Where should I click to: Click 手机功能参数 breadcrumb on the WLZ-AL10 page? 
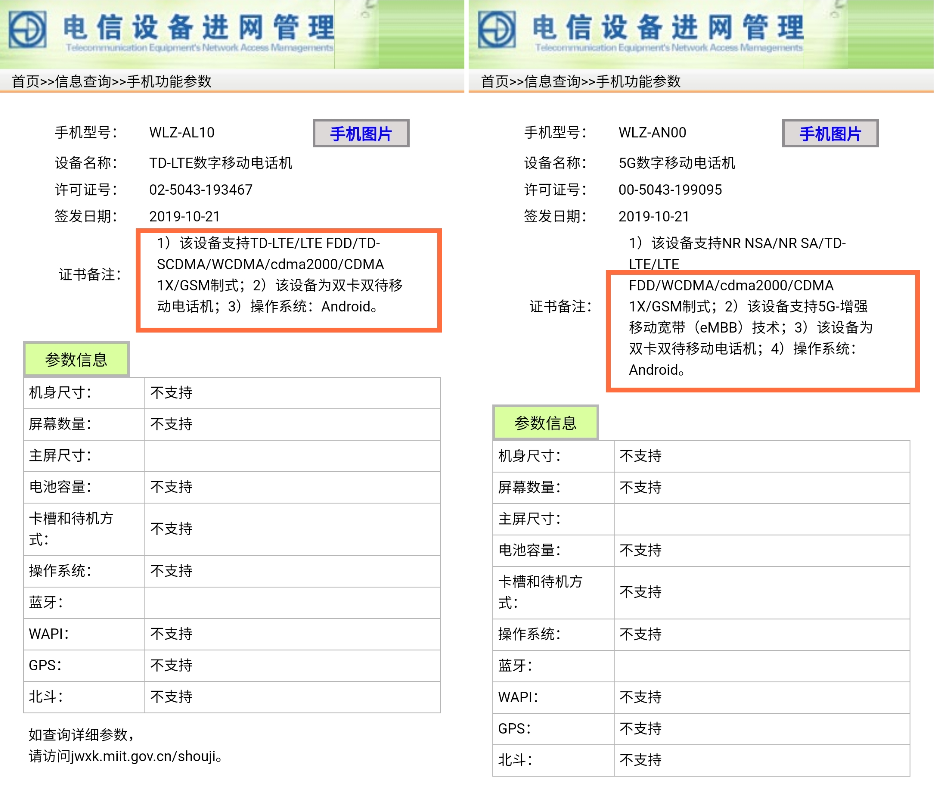coord(169,82)
